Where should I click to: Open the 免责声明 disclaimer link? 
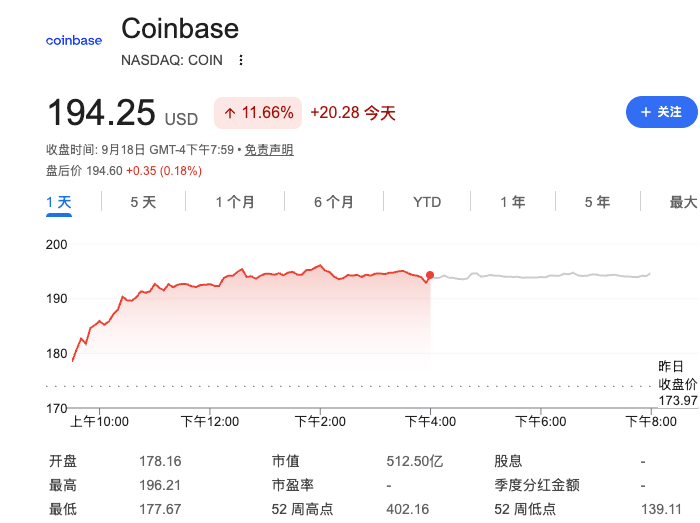point(269,149)
